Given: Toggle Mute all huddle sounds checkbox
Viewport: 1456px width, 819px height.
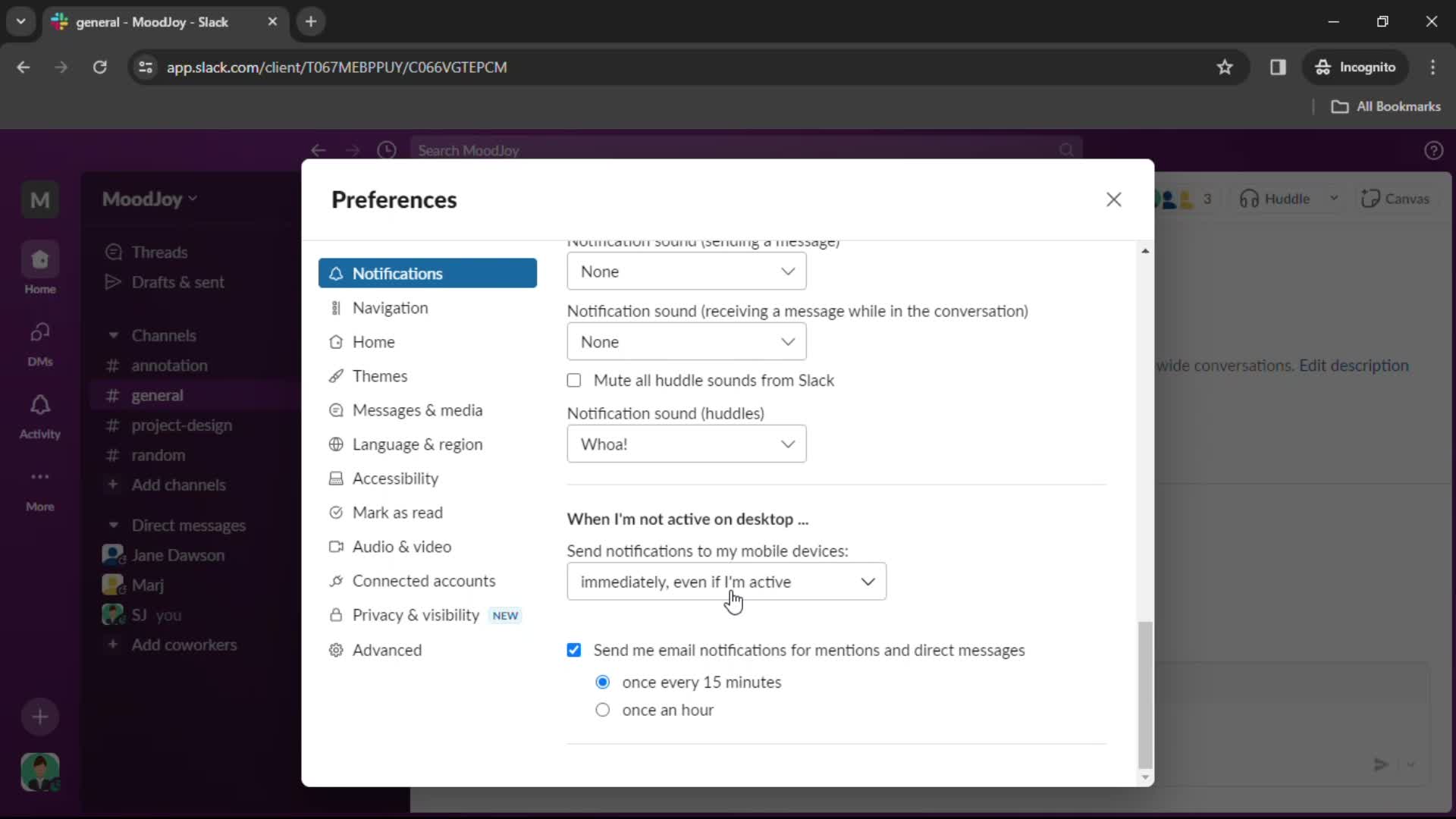Looking at the screenshot, I should (x=574, y=380).
